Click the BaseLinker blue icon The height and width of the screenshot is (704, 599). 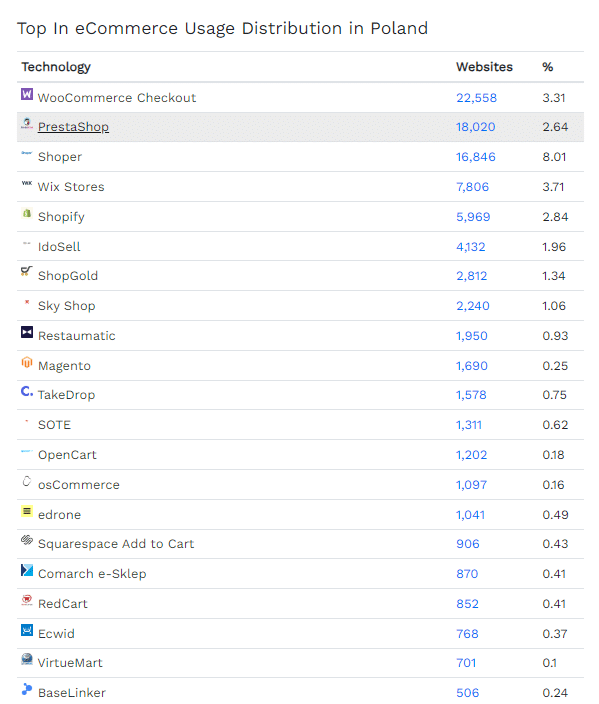[27, 689]
